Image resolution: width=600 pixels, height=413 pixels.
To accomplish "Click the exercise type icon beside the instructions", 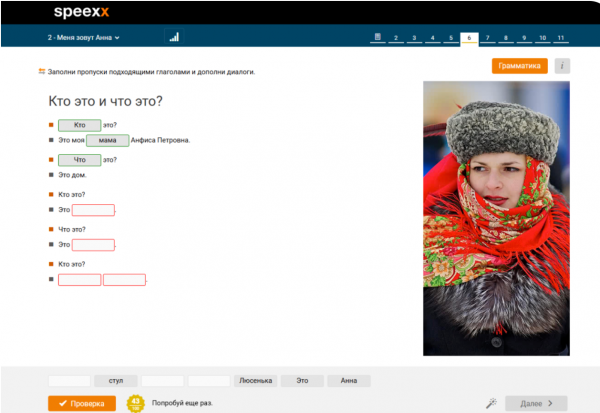I will pyautogui.click(x=42, y=71).
